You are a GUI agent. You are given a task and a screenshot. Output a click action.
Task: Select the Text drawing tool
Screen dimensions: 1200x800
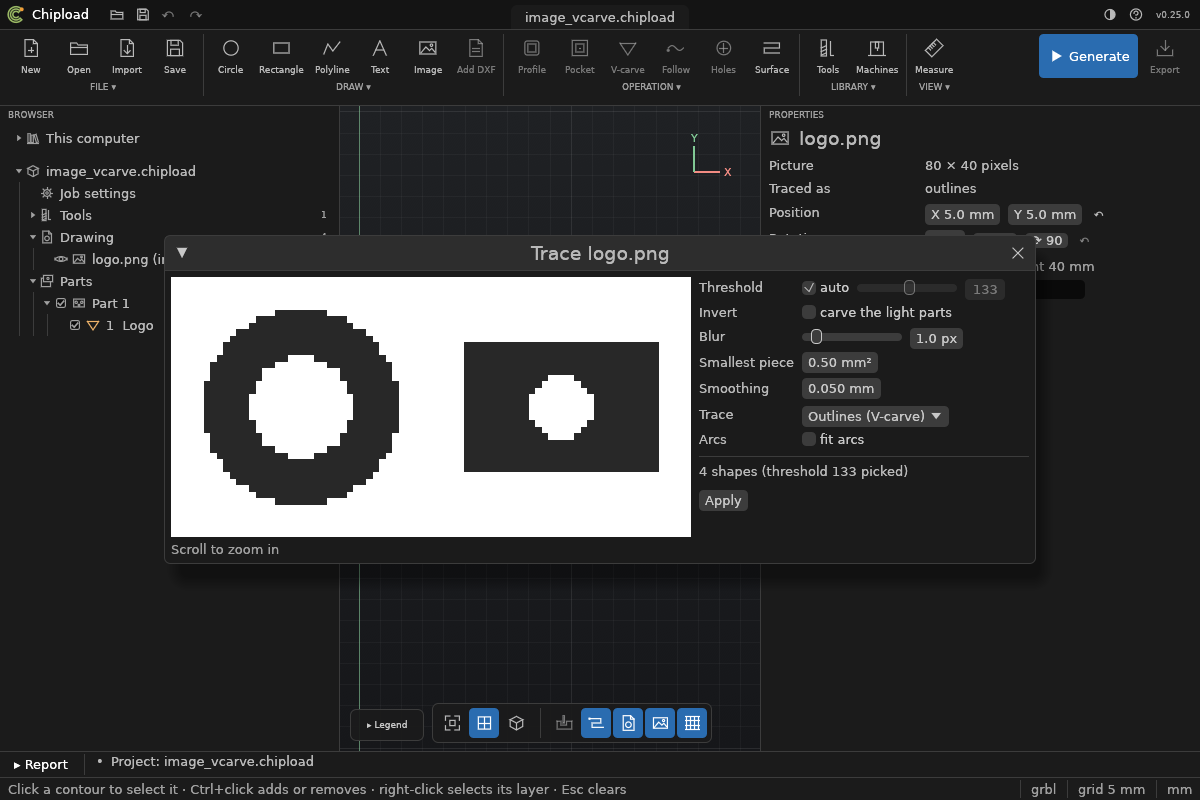380,56
